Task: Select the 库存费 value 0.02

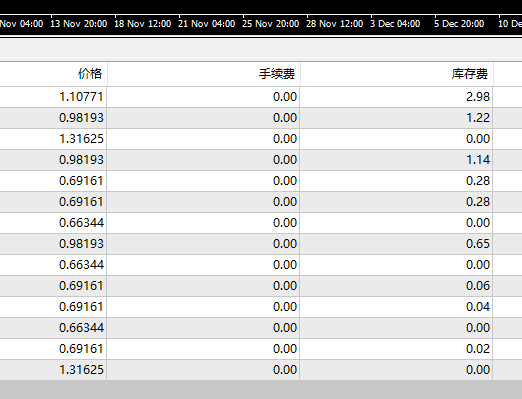Action: tap(478, 349)
